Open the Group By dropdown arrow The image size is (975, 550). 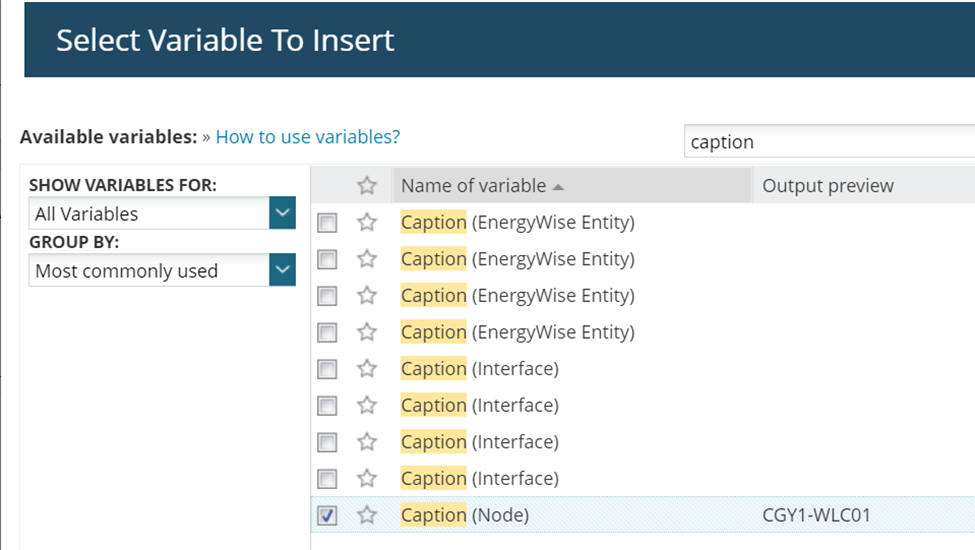tap(283, 270)
